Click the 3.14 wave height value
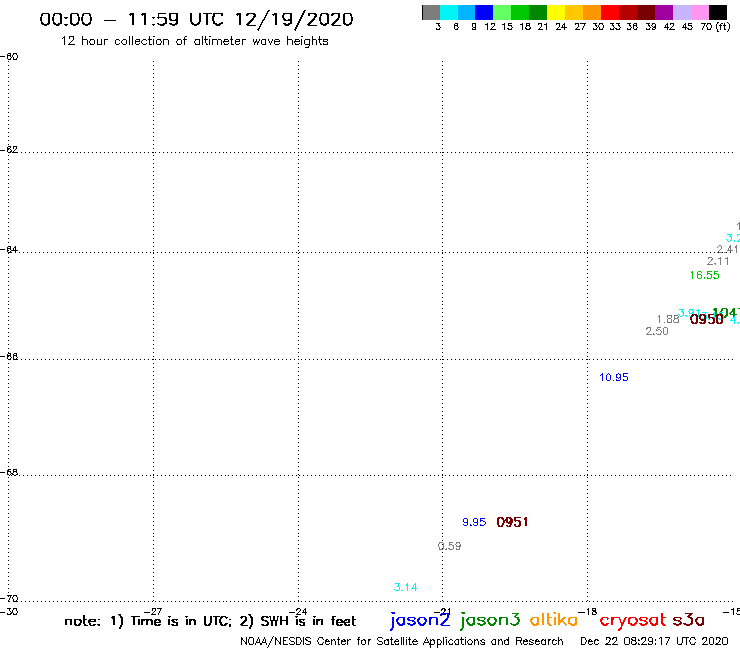This screenshot has height=650, width=740. [x=405, y=587]
